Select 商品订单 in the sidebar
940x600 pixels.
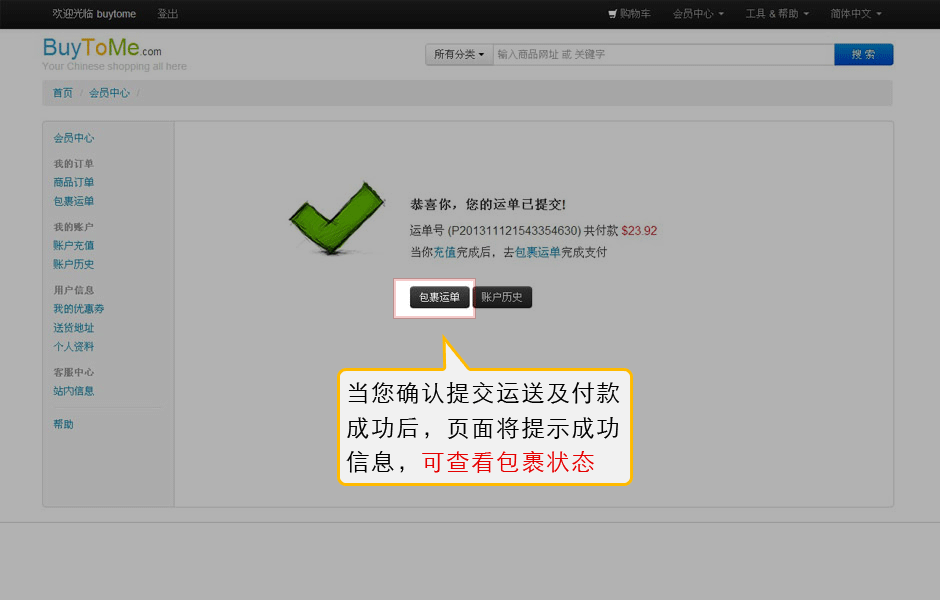[74, 182]
